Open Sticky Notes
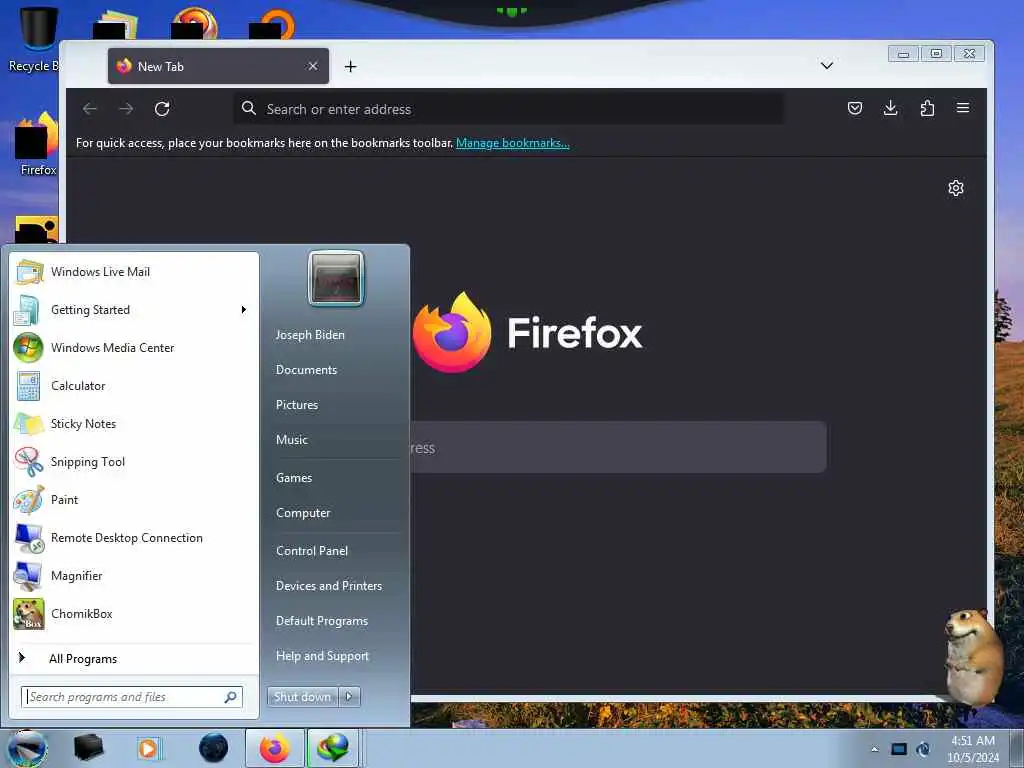The image size is (1024, 768). click(x=134, y=423)
